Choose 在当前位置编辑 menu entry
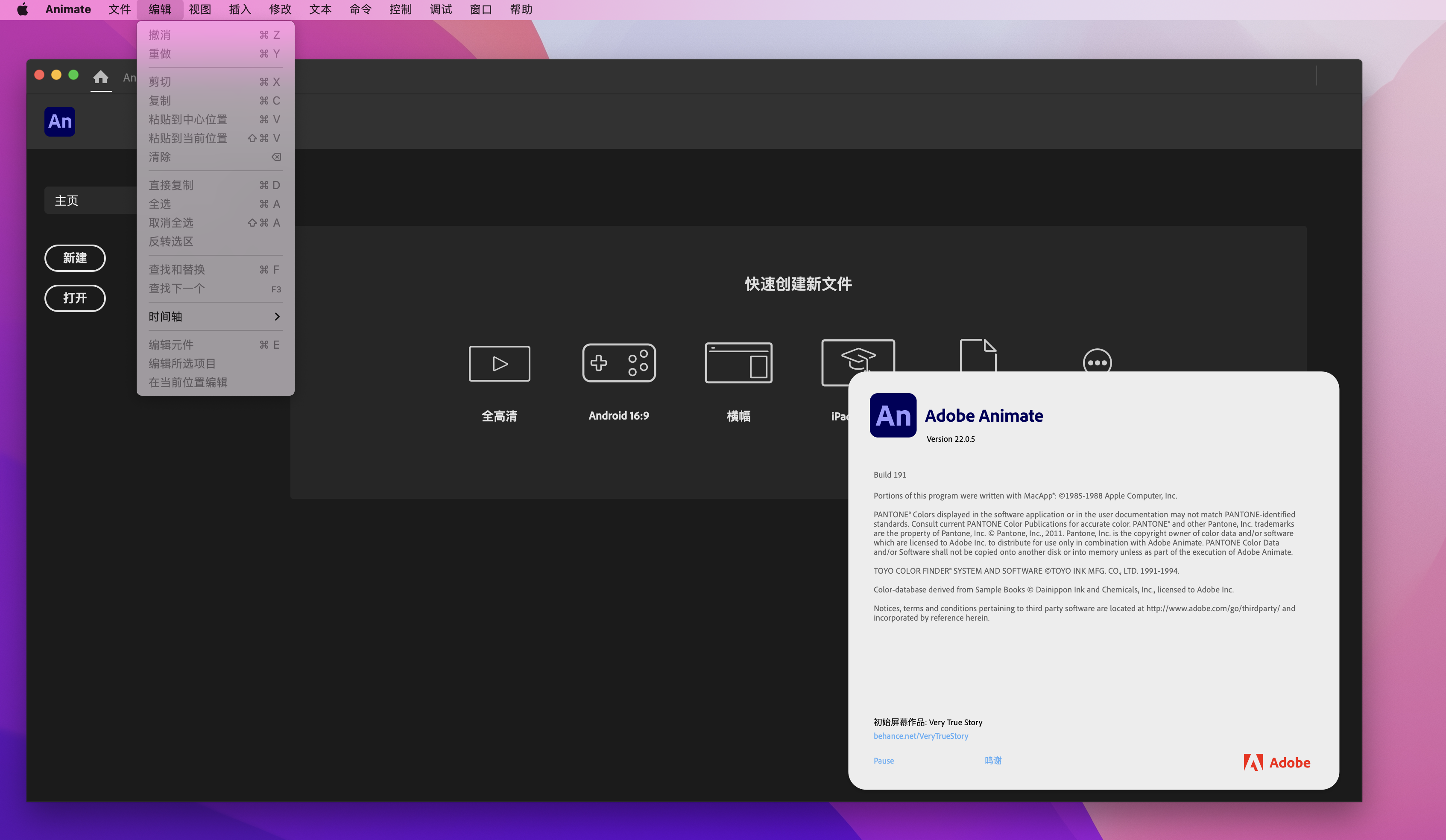The image size is (1446, 840). click(215, 382)
